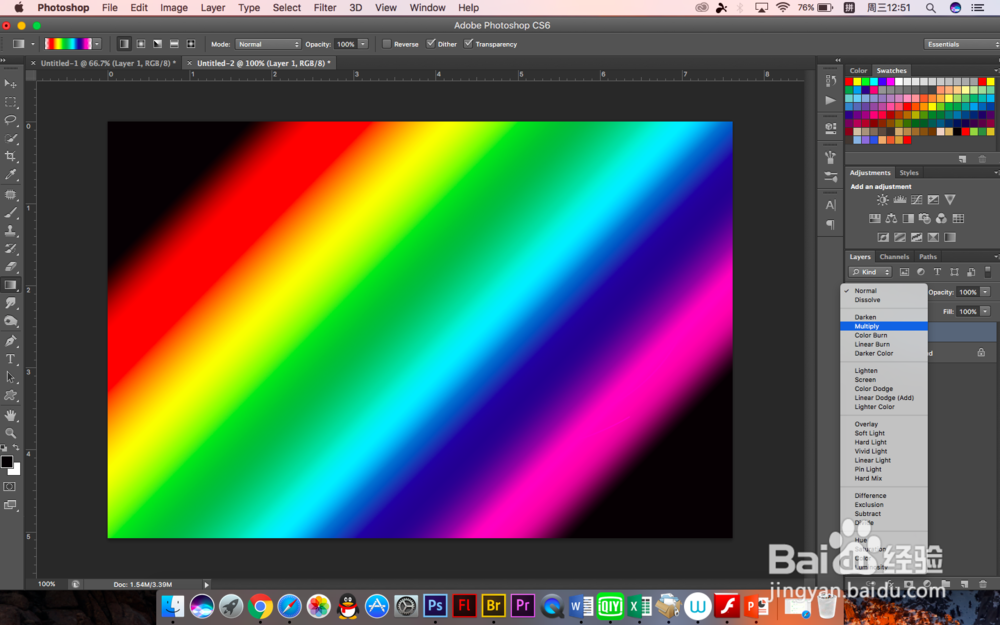Open the layer Fill dropdown arrow
The image size is (1000, 625).
(985, 311)
